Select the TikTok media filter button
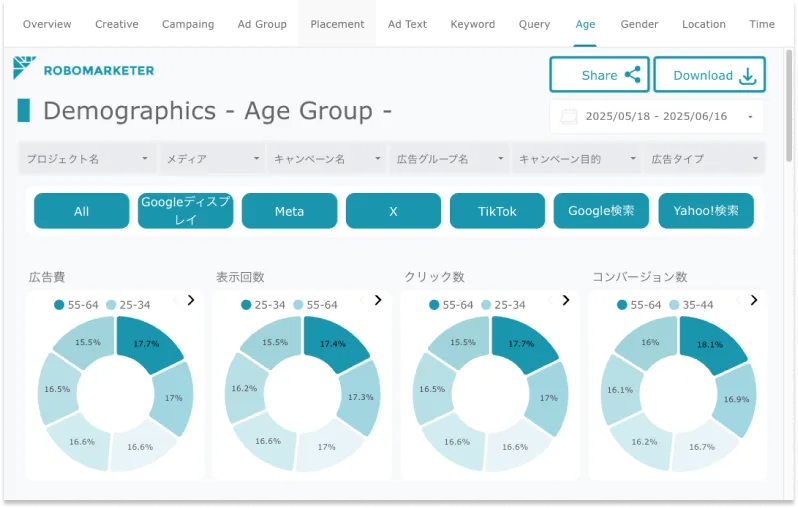 tap(497, 211)
